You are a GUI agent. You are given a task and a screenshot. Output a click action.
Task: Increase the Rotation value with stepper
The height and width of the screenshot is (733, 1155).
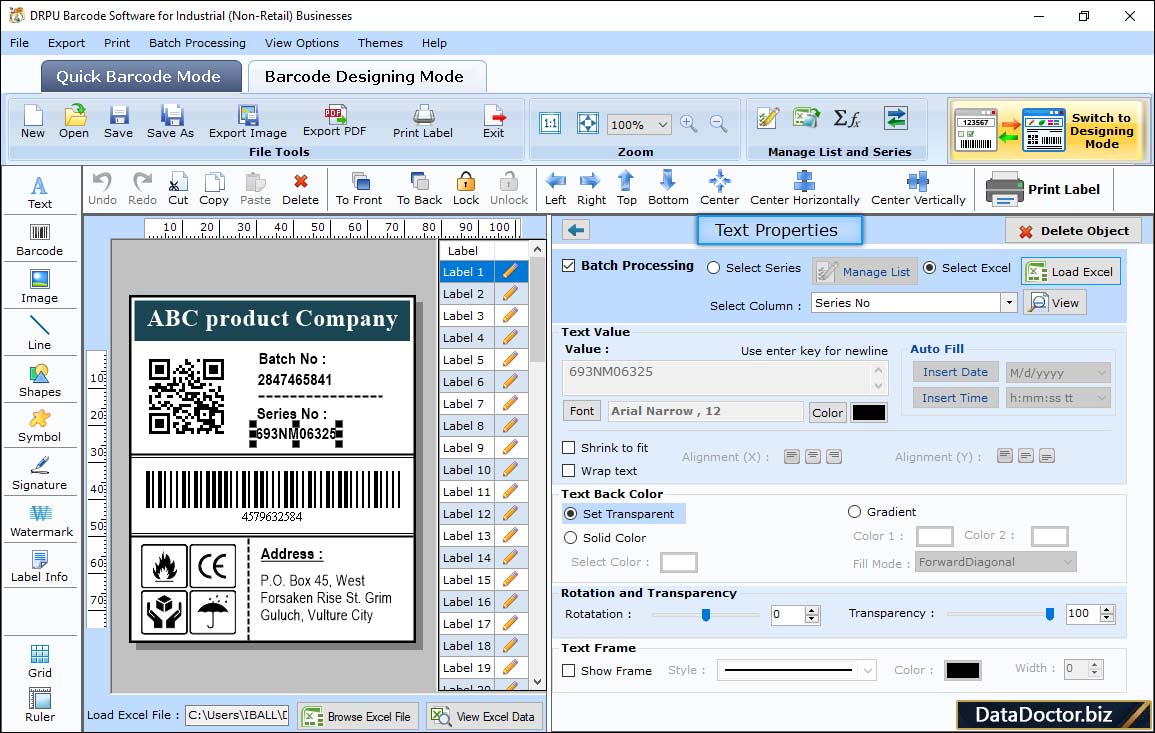point(812,610)
